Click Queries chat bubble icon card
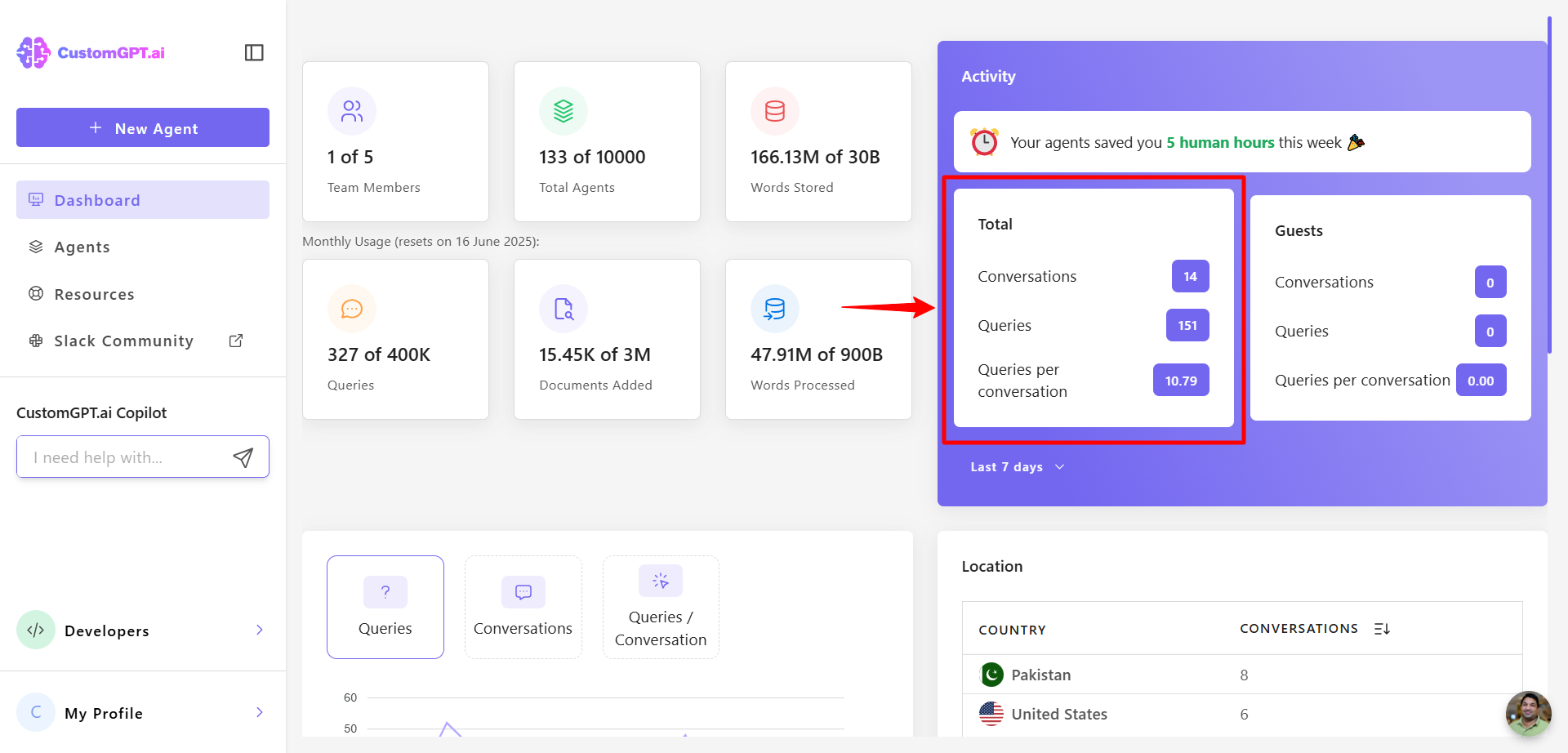1568x753 pixels. 352,309
